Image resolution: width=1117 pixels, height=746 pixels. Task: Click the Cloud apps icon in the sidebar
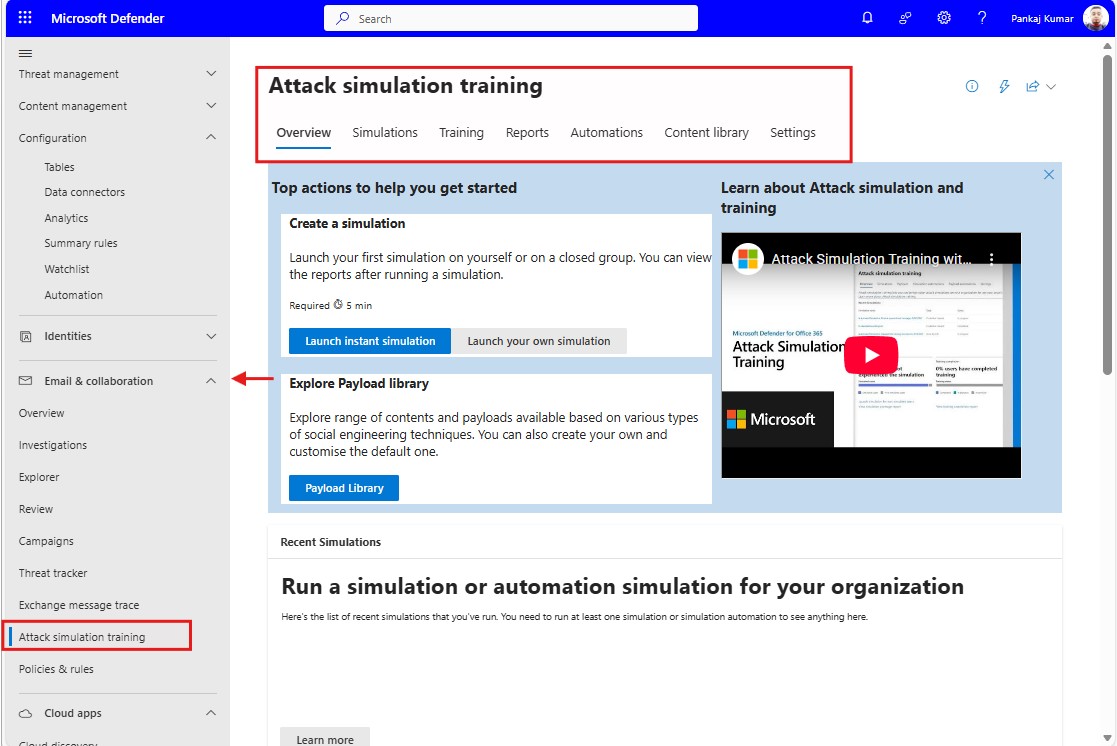(x=26, y=712)
